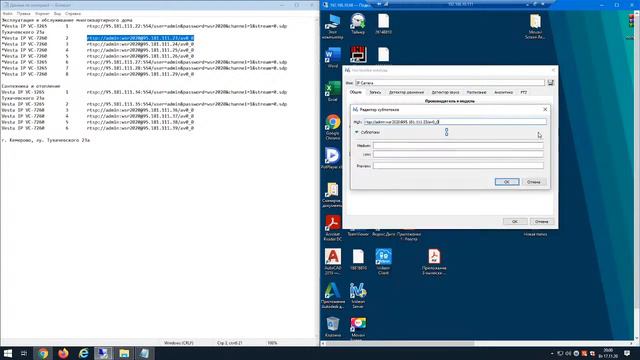Select the blank document file beside Таймер
This screenshot has height=360, width=640.
(x=383, y=24)
